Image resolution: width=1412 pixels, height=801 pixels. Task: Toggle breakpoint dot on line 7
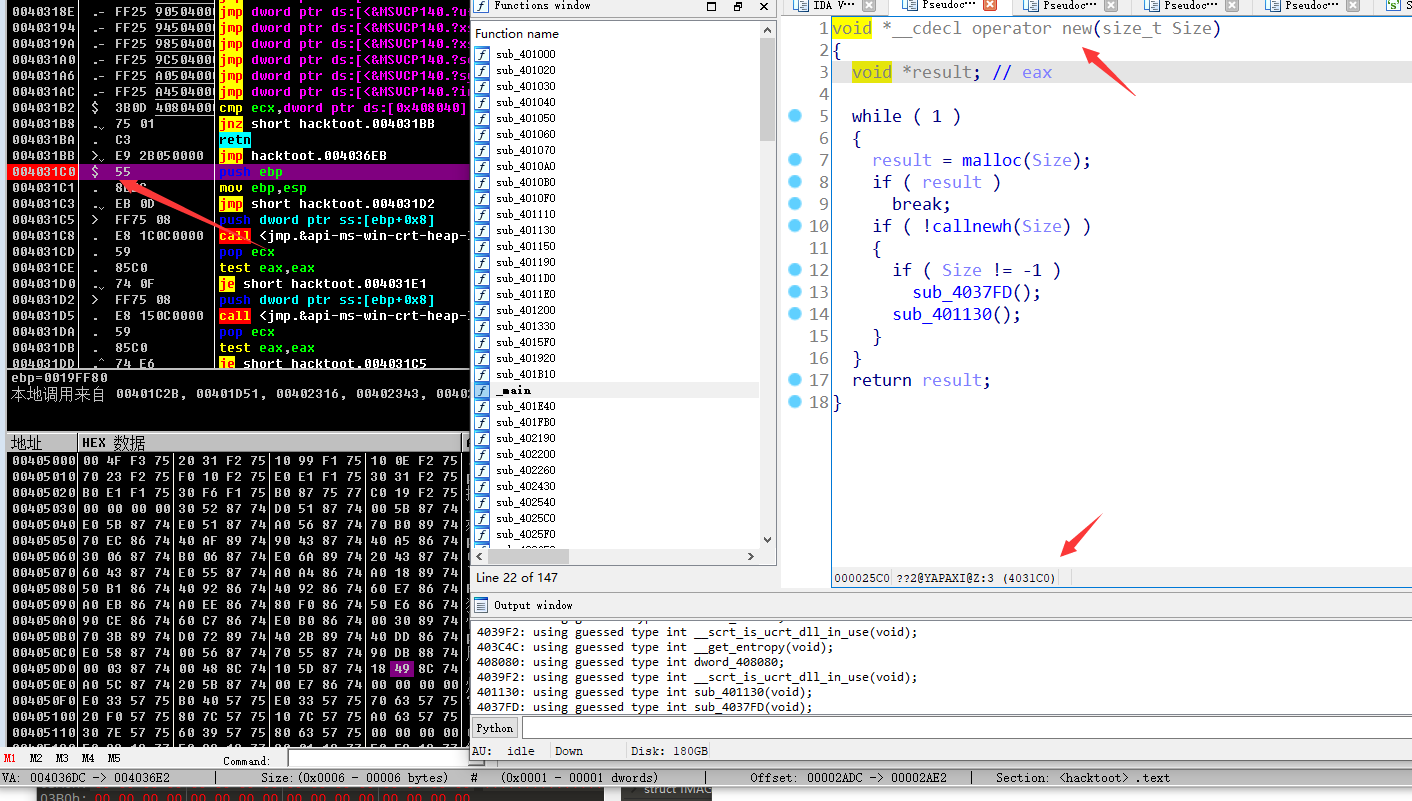795,160
